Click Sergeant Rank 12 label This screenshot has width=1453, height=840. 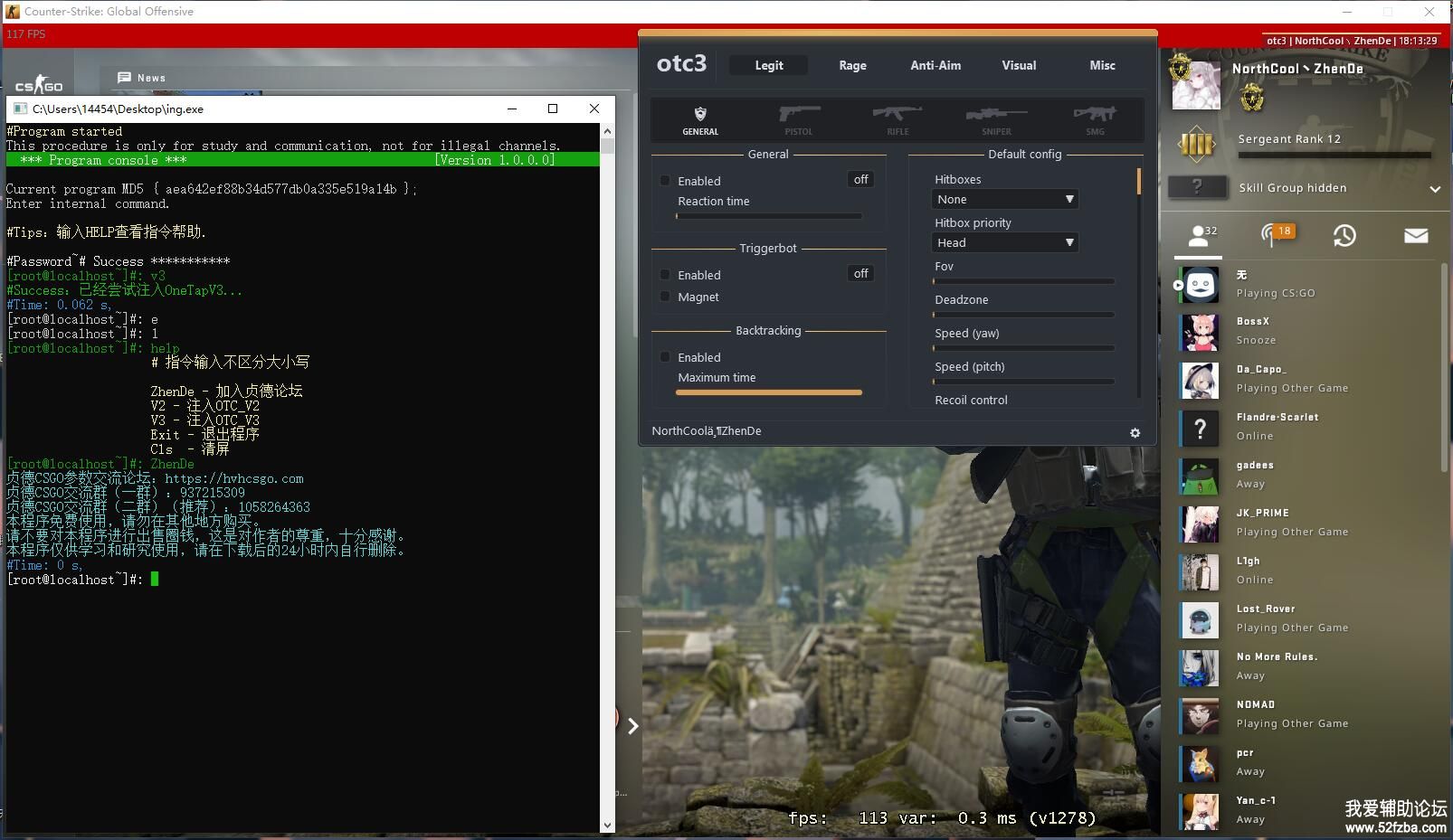point(1289,139)
